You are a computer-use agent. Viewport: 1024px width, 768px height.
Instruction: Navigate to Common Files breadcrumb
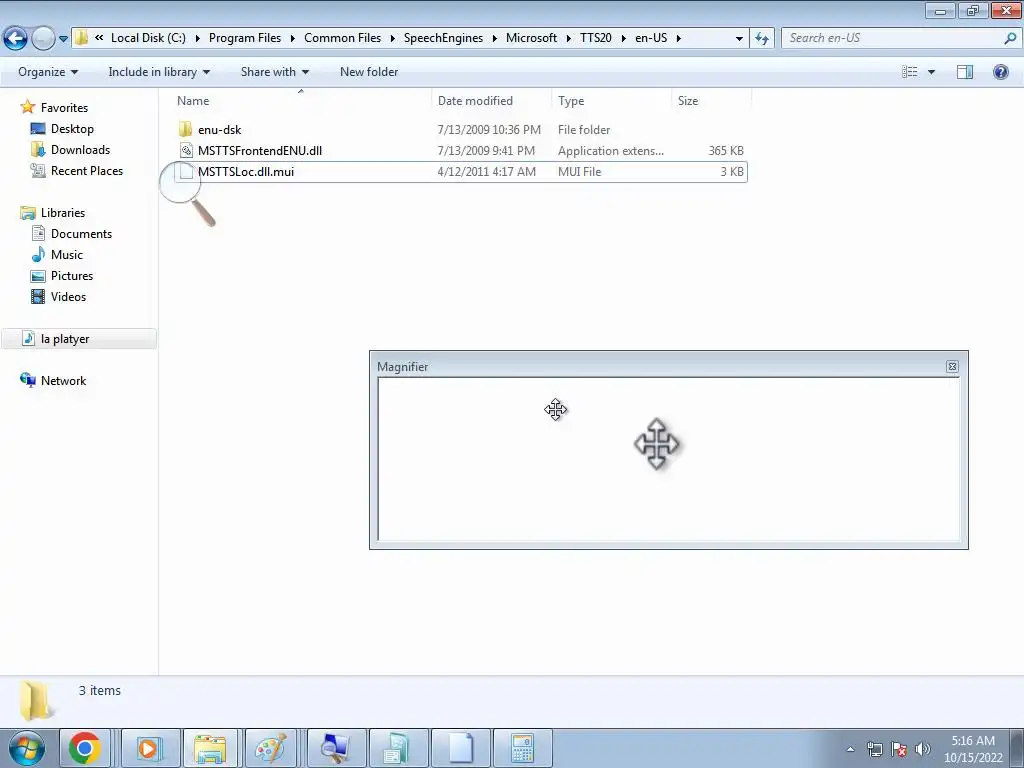click(342, 38)
